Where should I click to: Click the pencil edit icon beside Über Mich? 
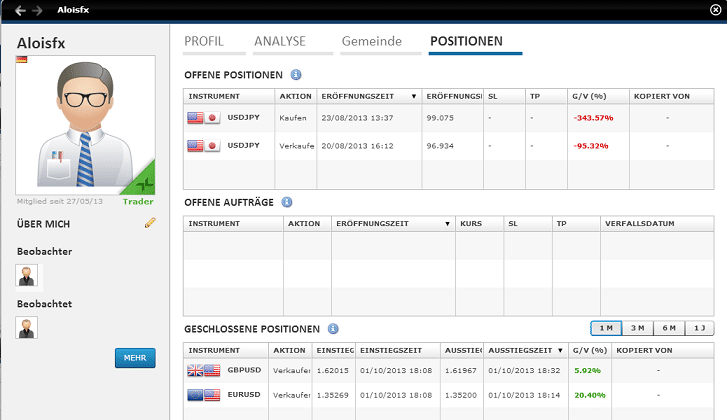click(150, 223)
